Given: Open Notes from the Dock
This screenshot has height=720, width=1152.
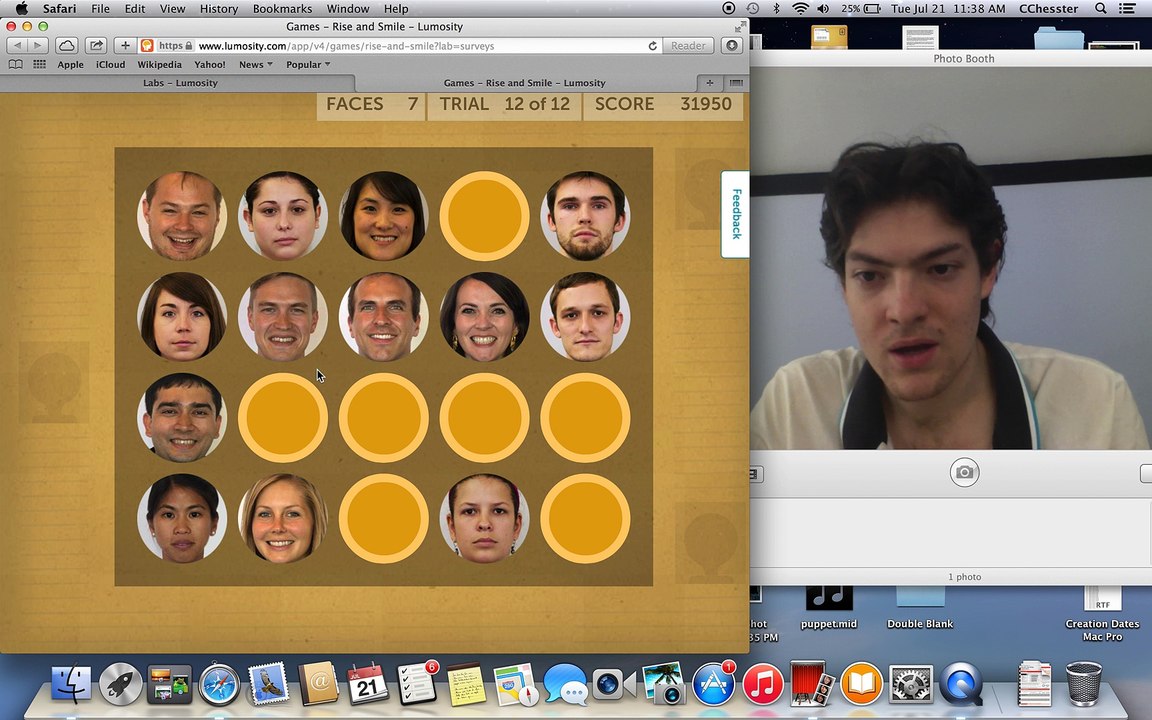Looking at the screenshot, I should pos(466,684).
